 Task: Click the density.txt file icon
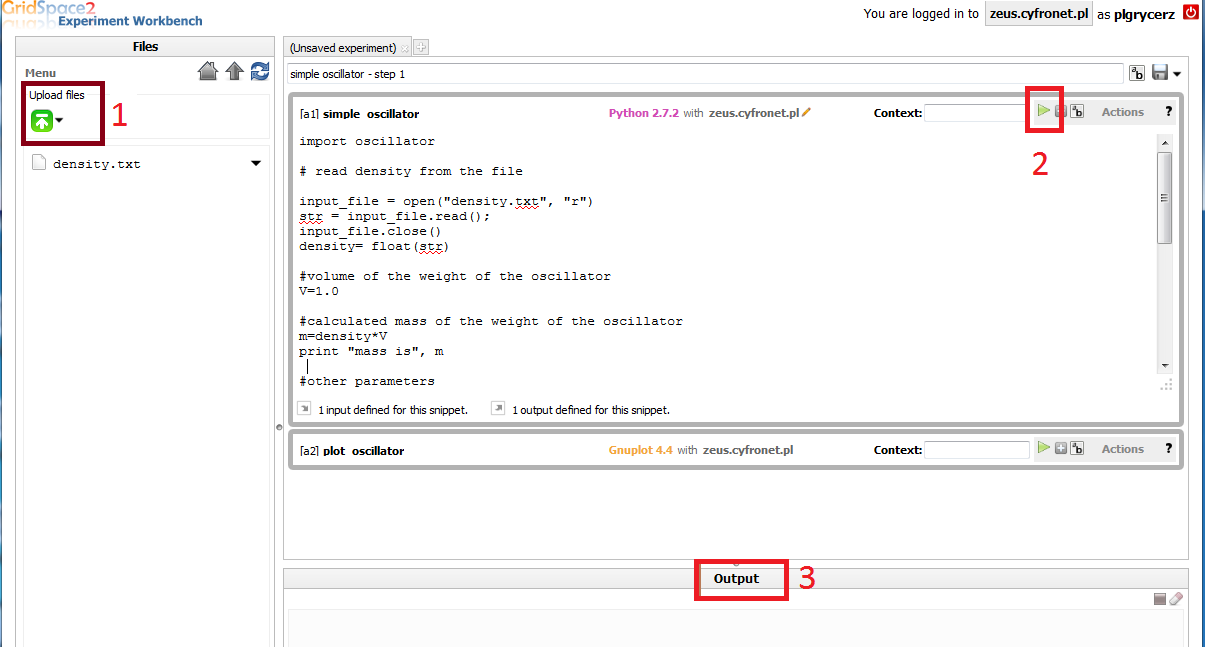click(39, 163)
